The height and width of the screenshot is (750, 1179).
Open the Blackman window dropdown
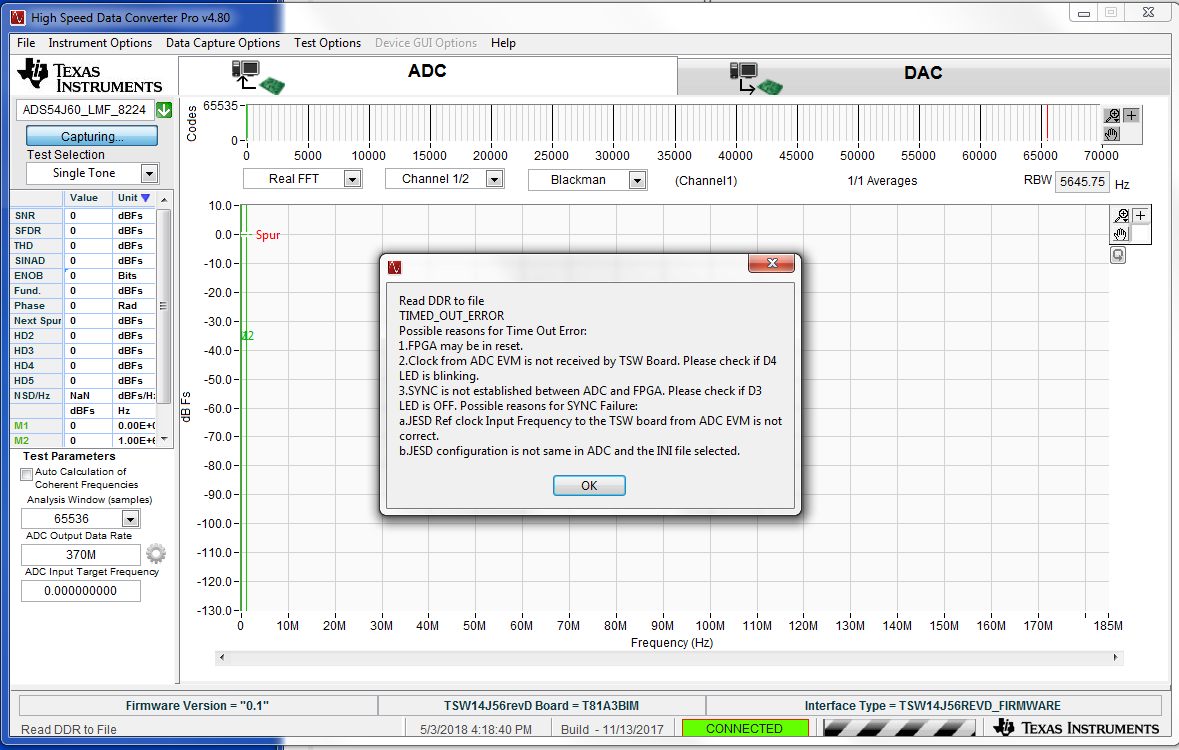pos(637,180)
